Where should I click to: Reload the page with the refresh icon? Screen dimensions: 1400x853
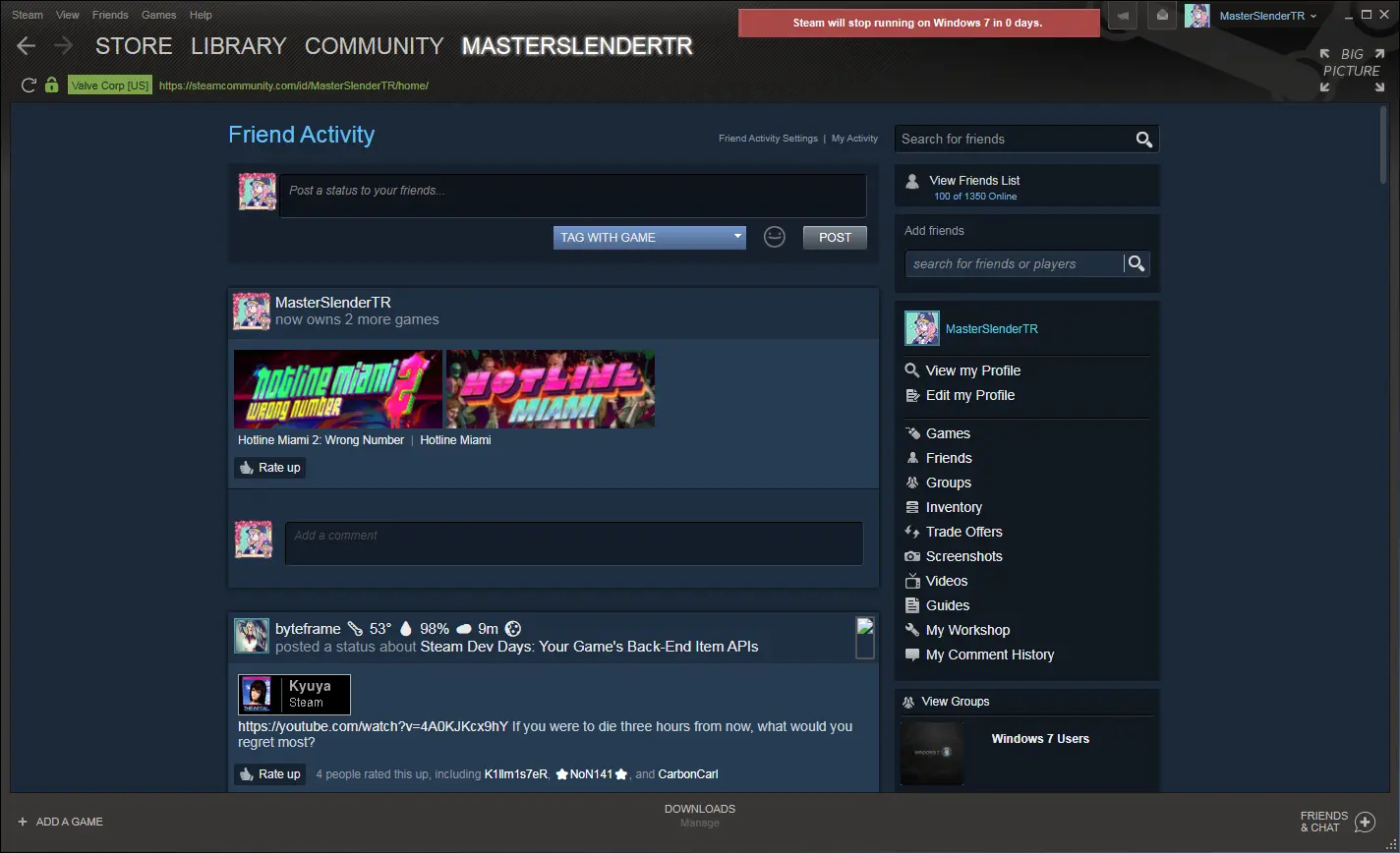coord(29,85)
